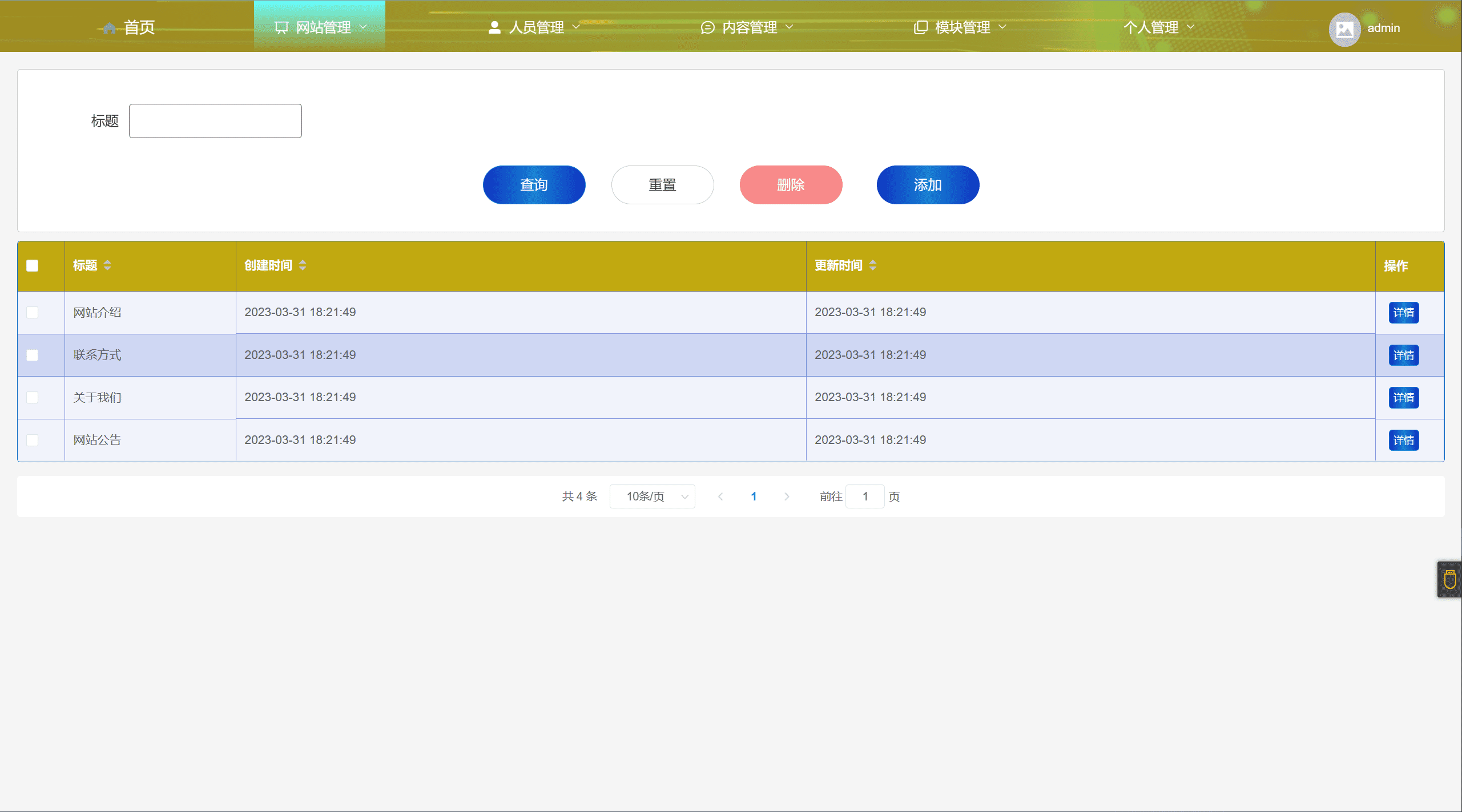This screenshot has width=1462, height=812.
Task: Click the admin avatar image
Action: pyautogui.click(x=1344, y=29)
